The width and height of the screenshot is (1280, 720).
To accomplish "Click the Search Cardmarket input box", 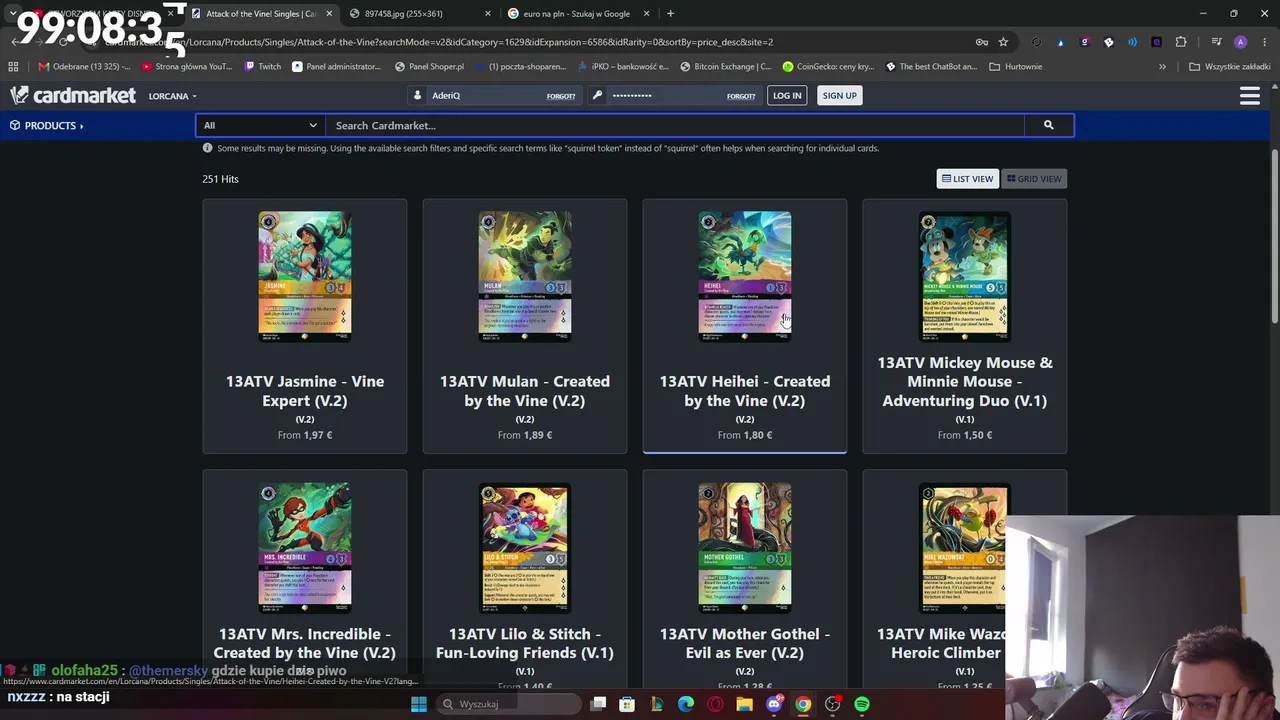I will (x=675, y=125).
